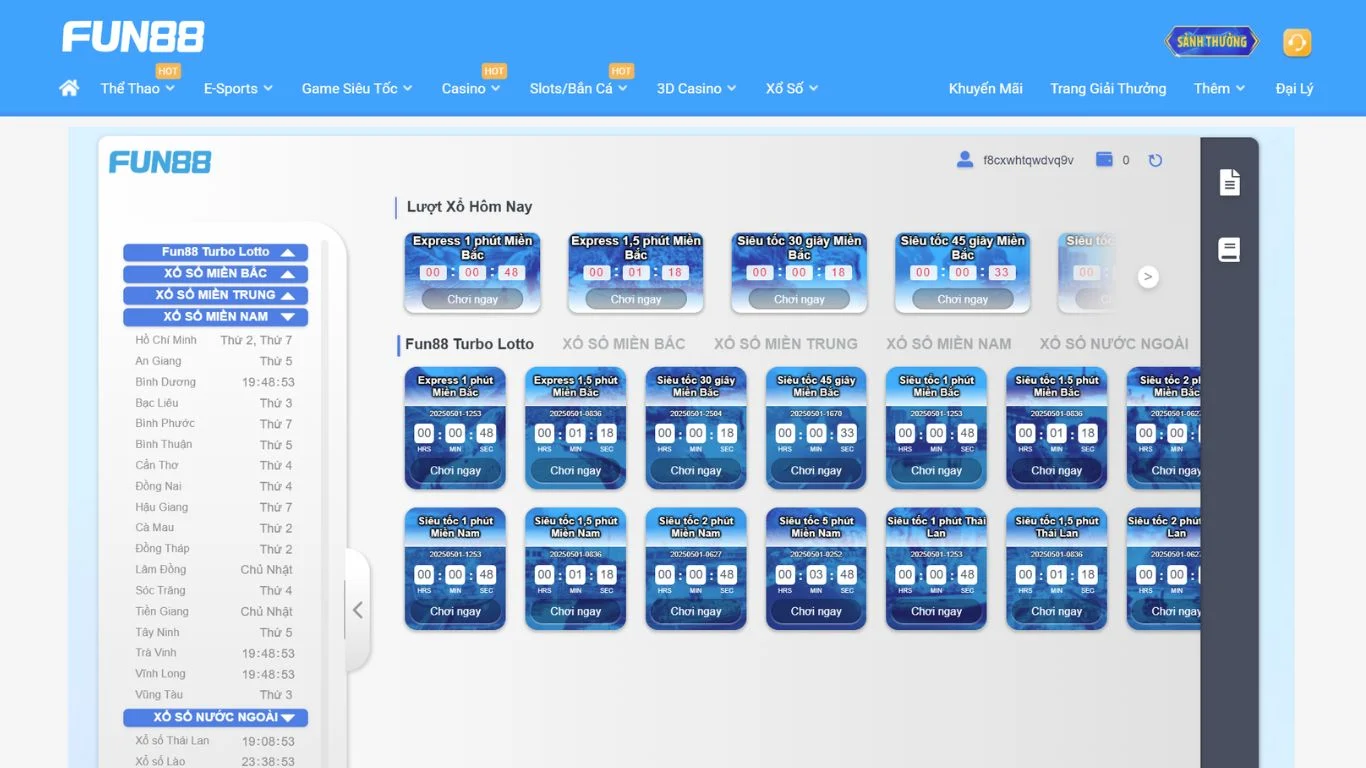Switch to the Xổ Số Miền Trung tab
The image size is (1366, 768).
pos(785,344)
